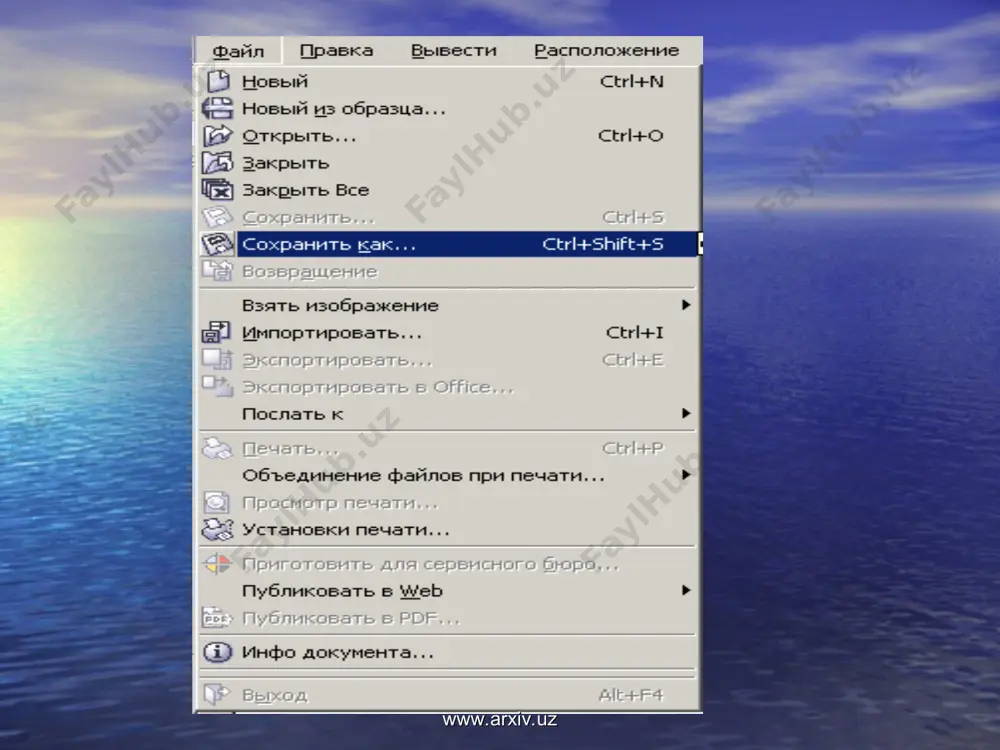This screenshot has height=750, width=1000.
Task: Click the Ctrl+I shortcut text
Action: [x=635, y=333]
